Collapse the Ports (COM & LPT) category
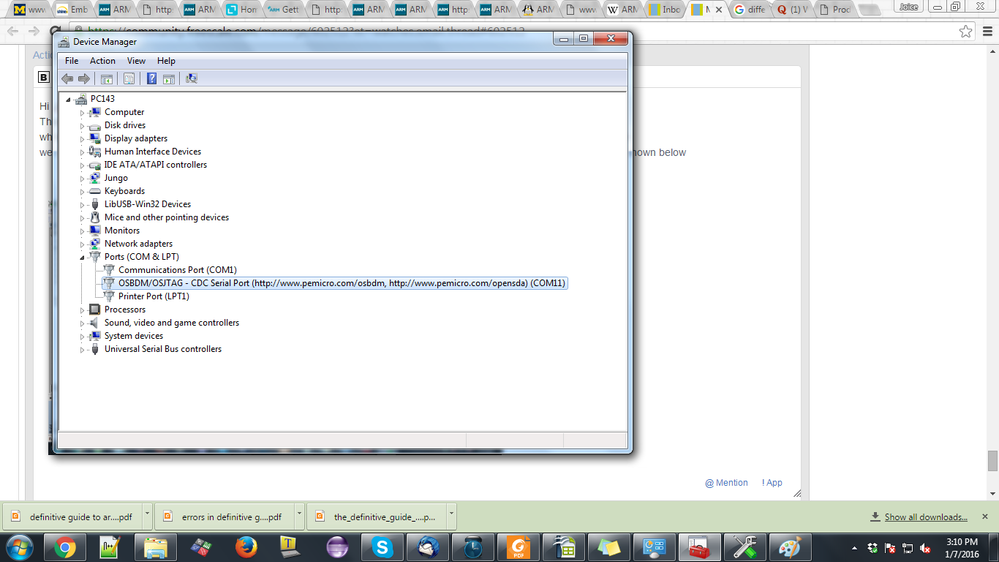The width and height of the screenshot is (999, 562). click(x=82, y=257)
